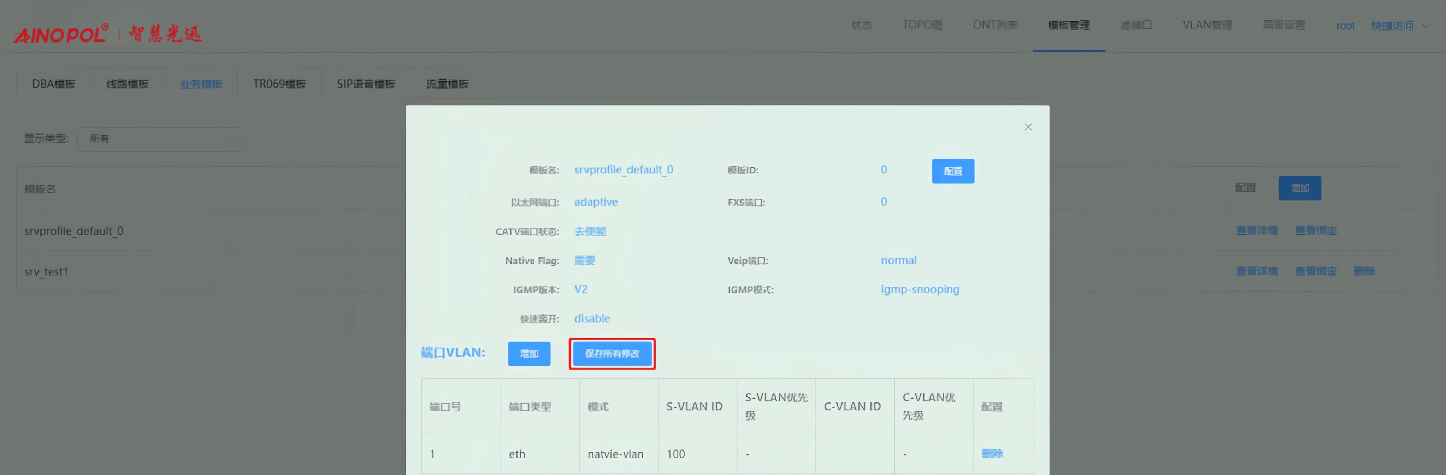Image resolution: width=1446 pixels, height=475 pixels.
Task: Select the TR069模板 tab
Action: pos(279,84)
